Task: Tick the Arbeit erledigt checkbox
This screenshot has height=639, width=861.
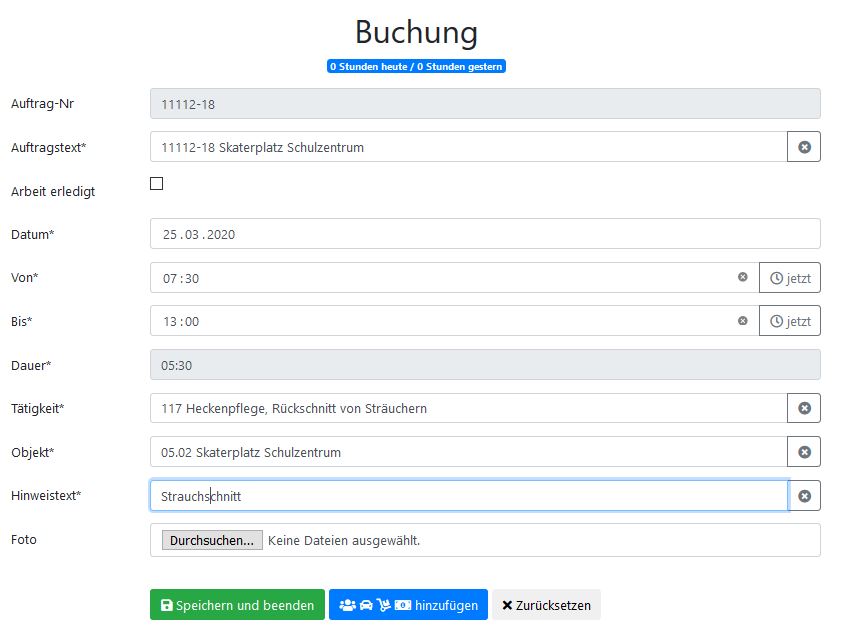Action: pyautogui.click(x=156, y=184)
